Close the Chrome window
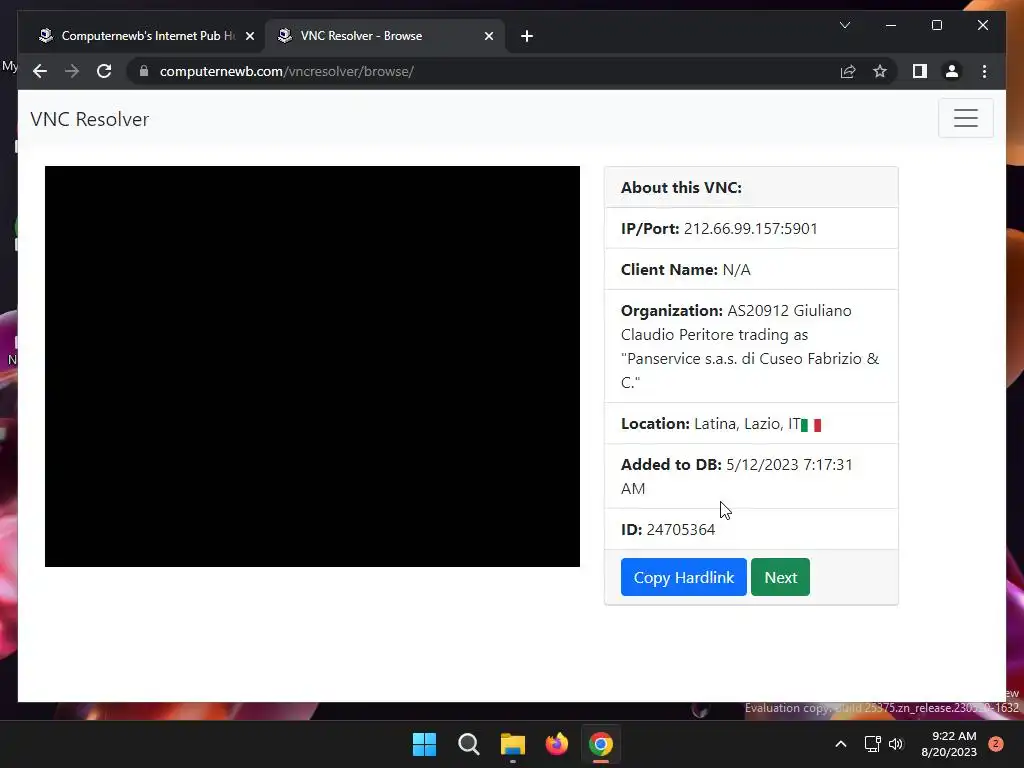This screenshot has width=1024, height=768. point(983,25)
